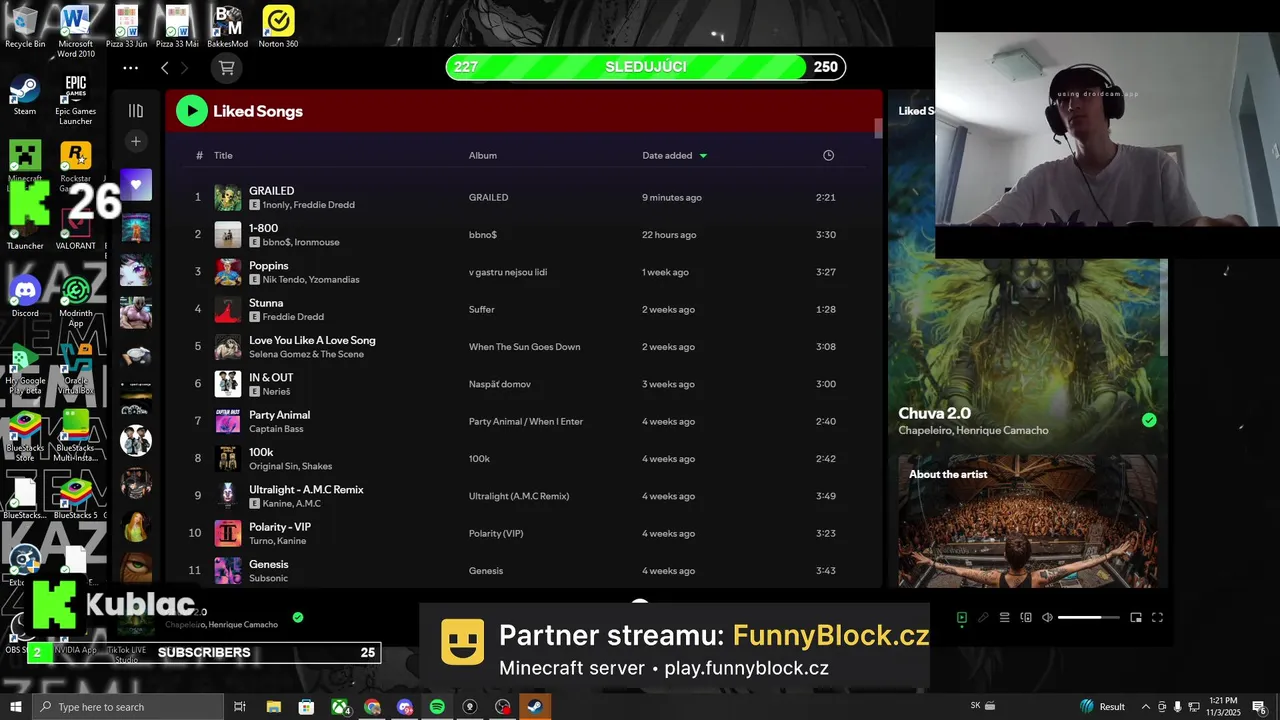Sort by the Title column header
This screenshot has width=1280, height=720.
pos(223,155)
